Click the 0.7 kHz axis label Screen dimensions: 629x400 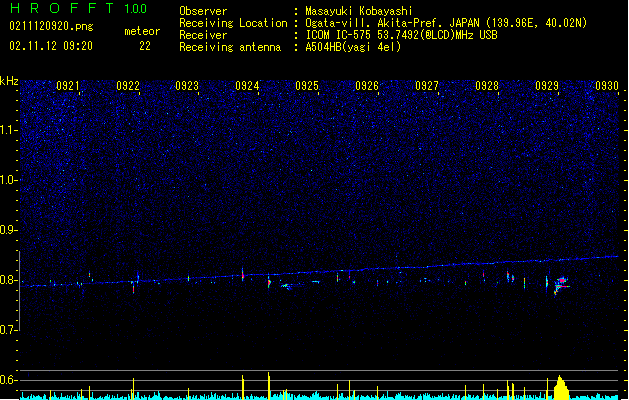pyautogui.click(x=9, y=330)
